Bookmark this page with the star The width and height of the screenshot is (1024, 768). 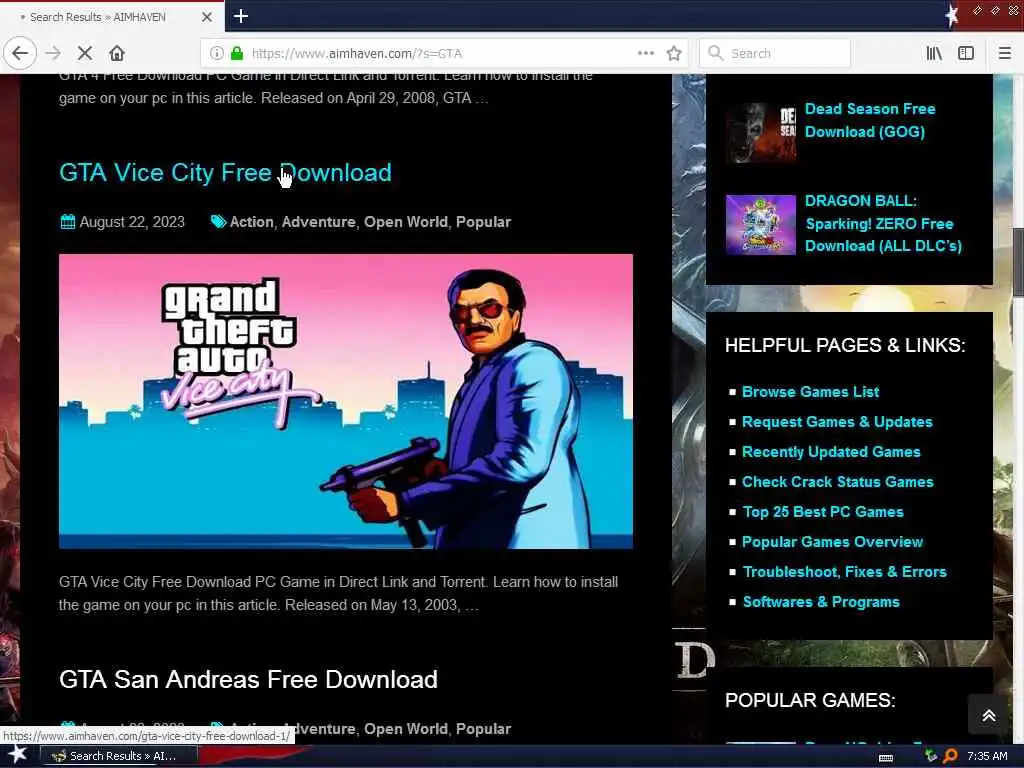tap(674, 53)
